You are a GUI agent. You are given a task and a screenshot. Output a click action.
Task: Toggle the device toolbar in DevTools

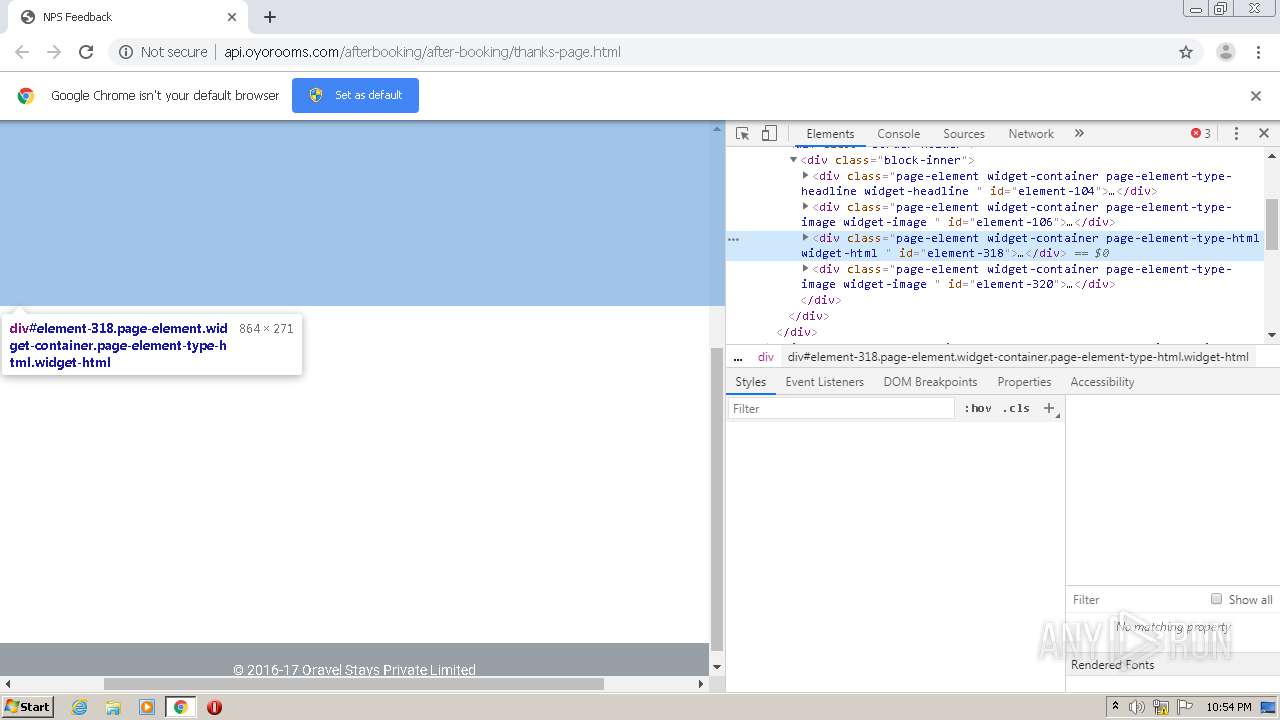tap(769, 134)
